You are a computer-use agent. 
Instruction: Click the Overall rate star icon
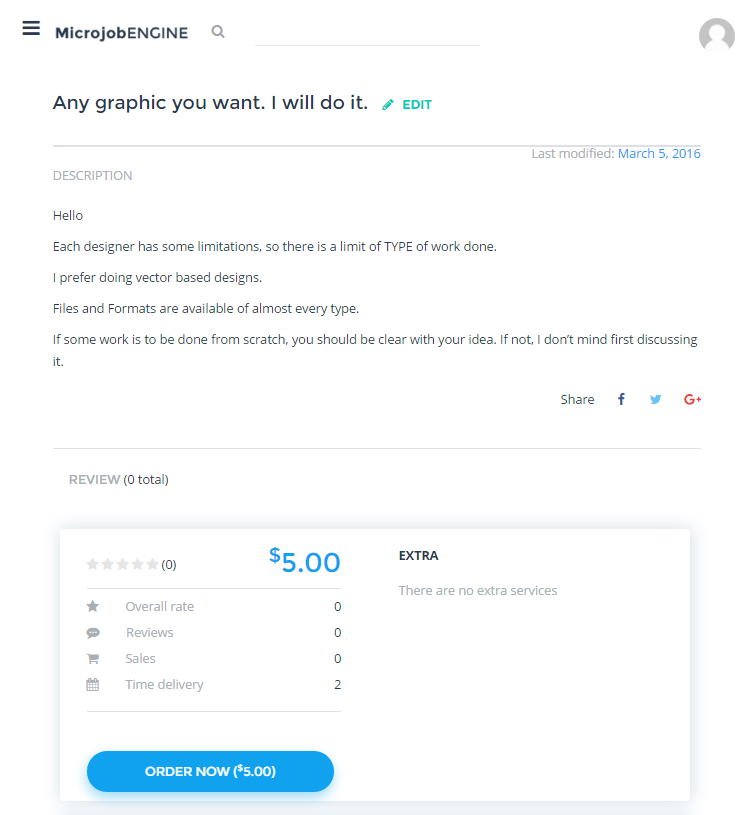(93, 606)
